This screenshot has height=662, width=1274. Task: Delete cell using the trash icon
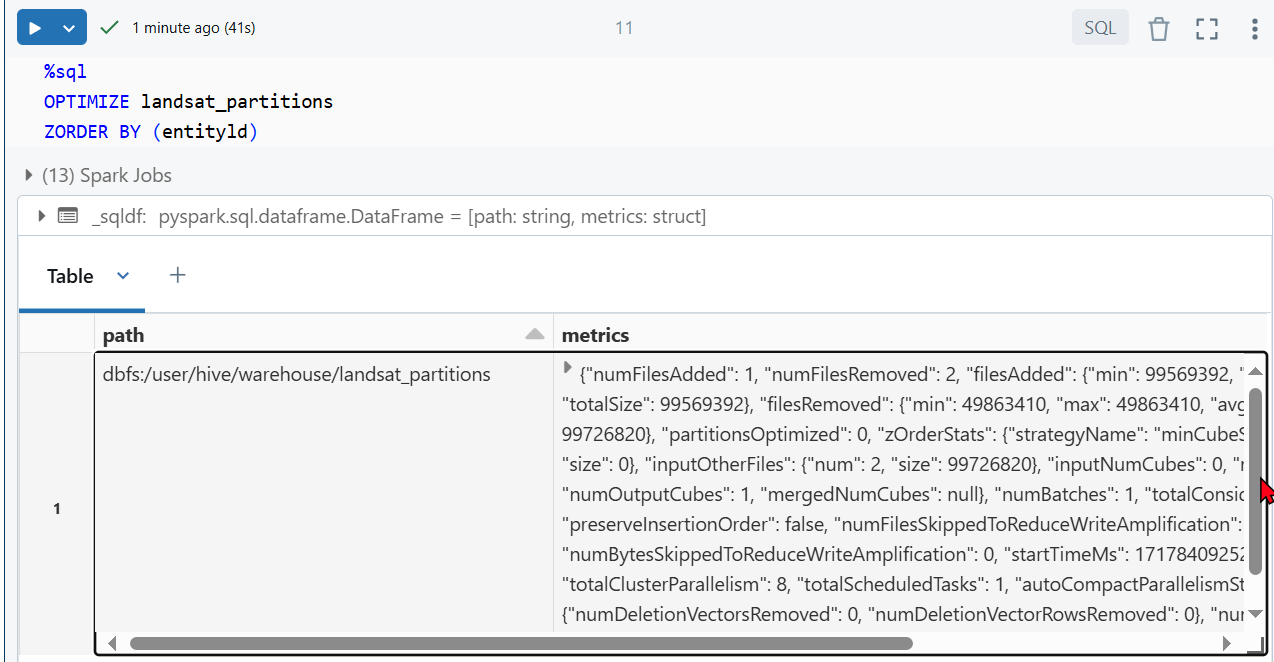1158,29
